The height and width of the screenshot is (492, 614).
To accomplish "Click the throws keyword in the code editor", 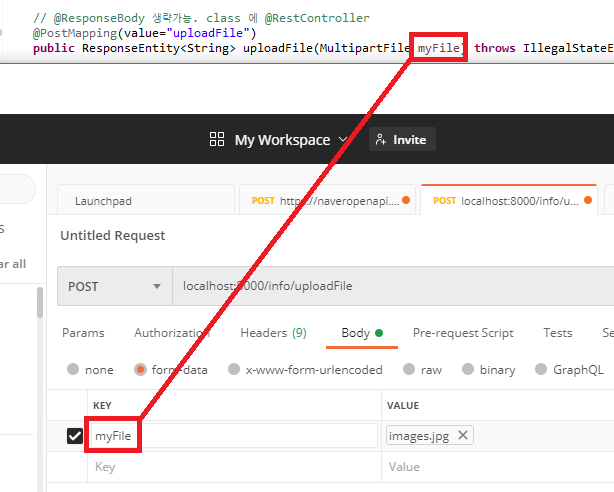I will [495, 48].
